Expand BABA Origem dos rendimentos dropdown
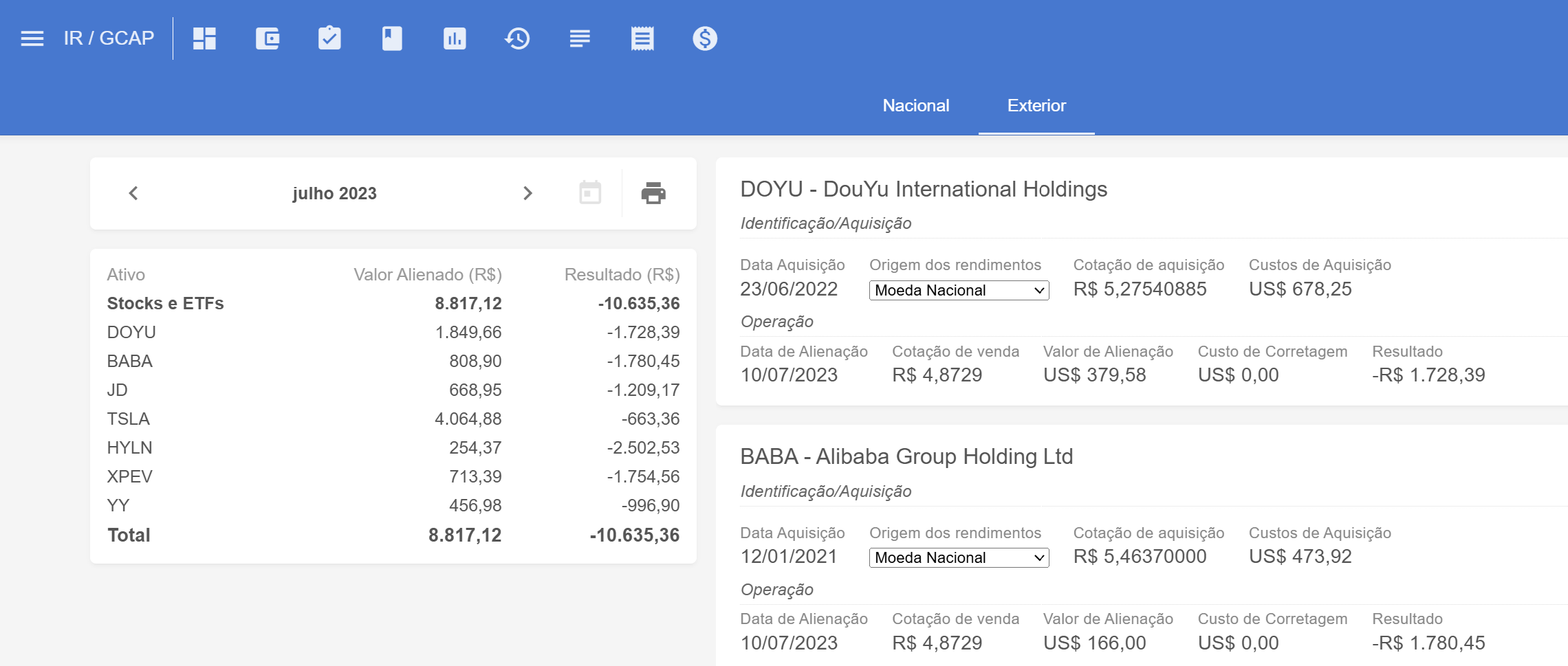This screenshot has height=666, width=1568. coord(959,557)
